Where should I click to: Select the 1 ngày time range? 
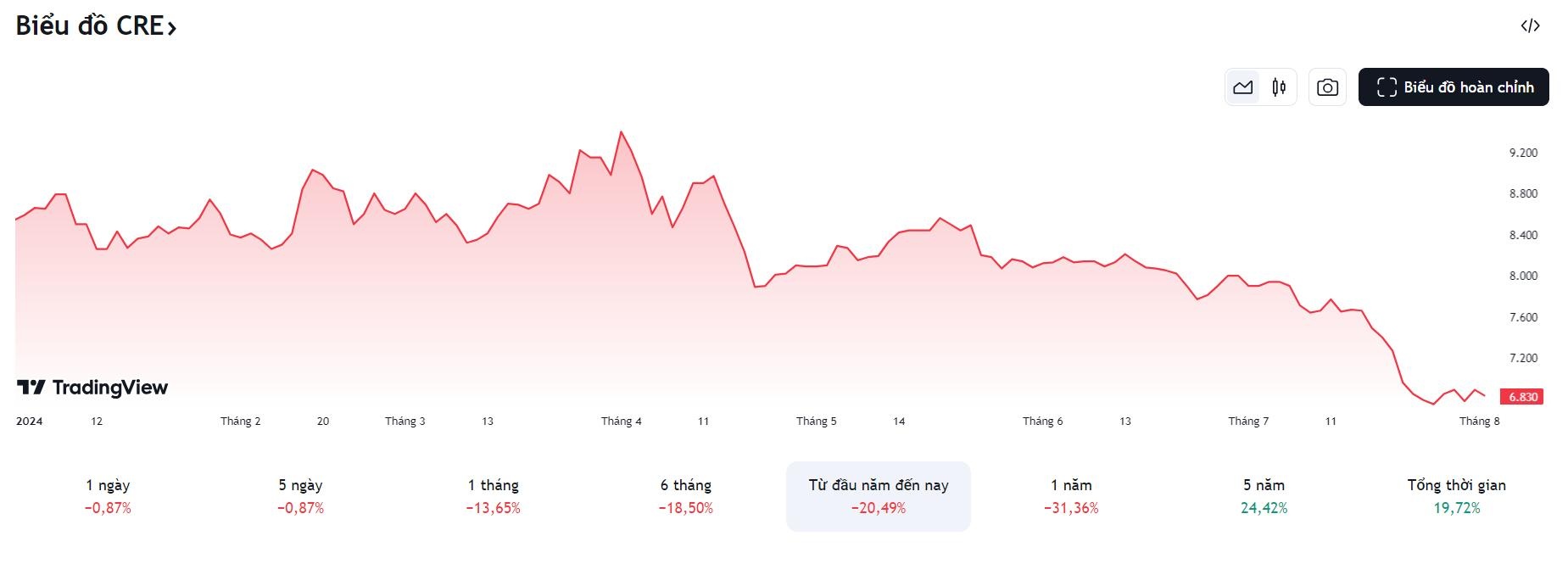click(x=108, y=496)
